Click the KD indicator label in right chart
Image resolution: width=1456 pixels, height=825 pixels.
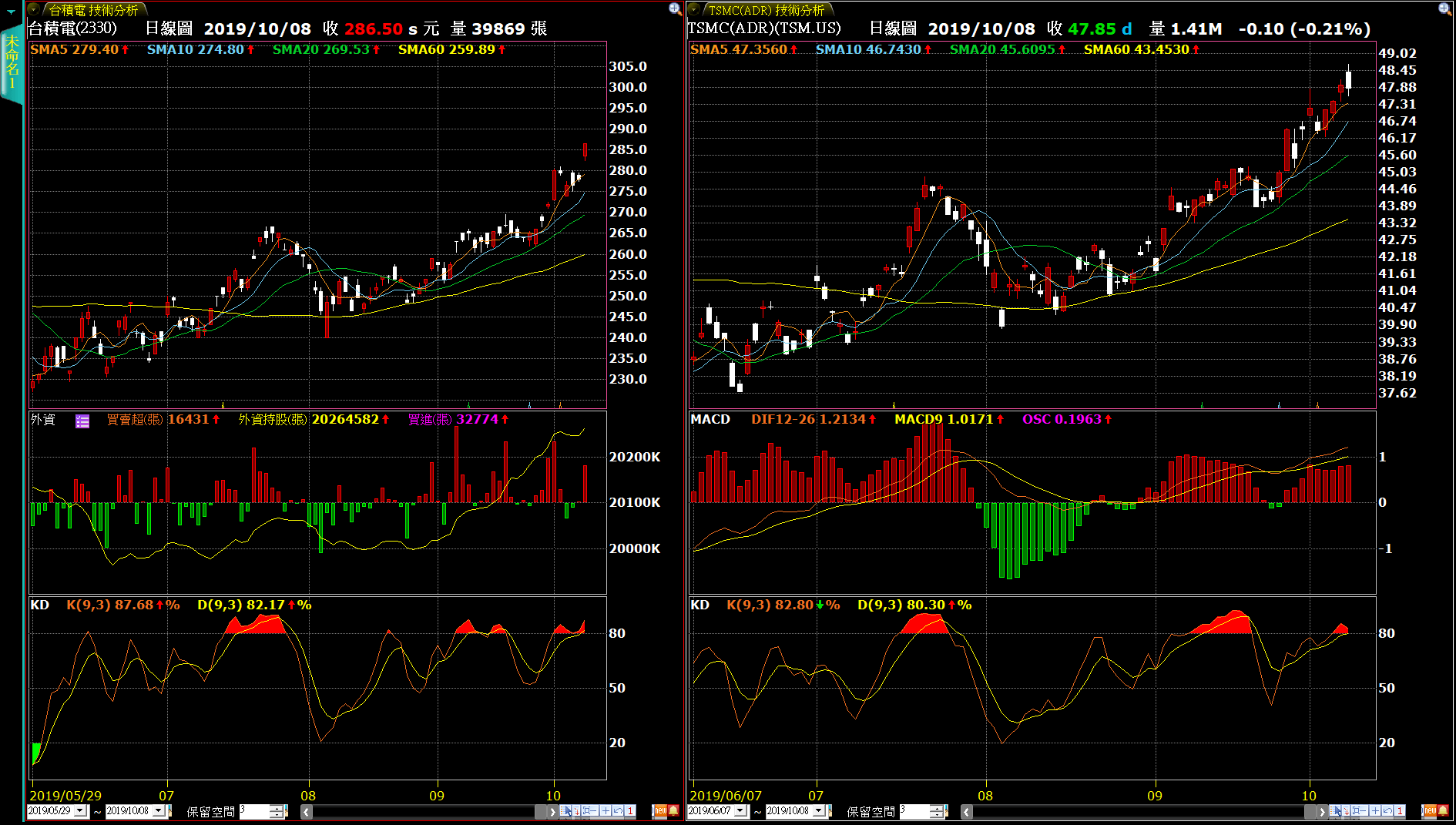coord(700,605)
